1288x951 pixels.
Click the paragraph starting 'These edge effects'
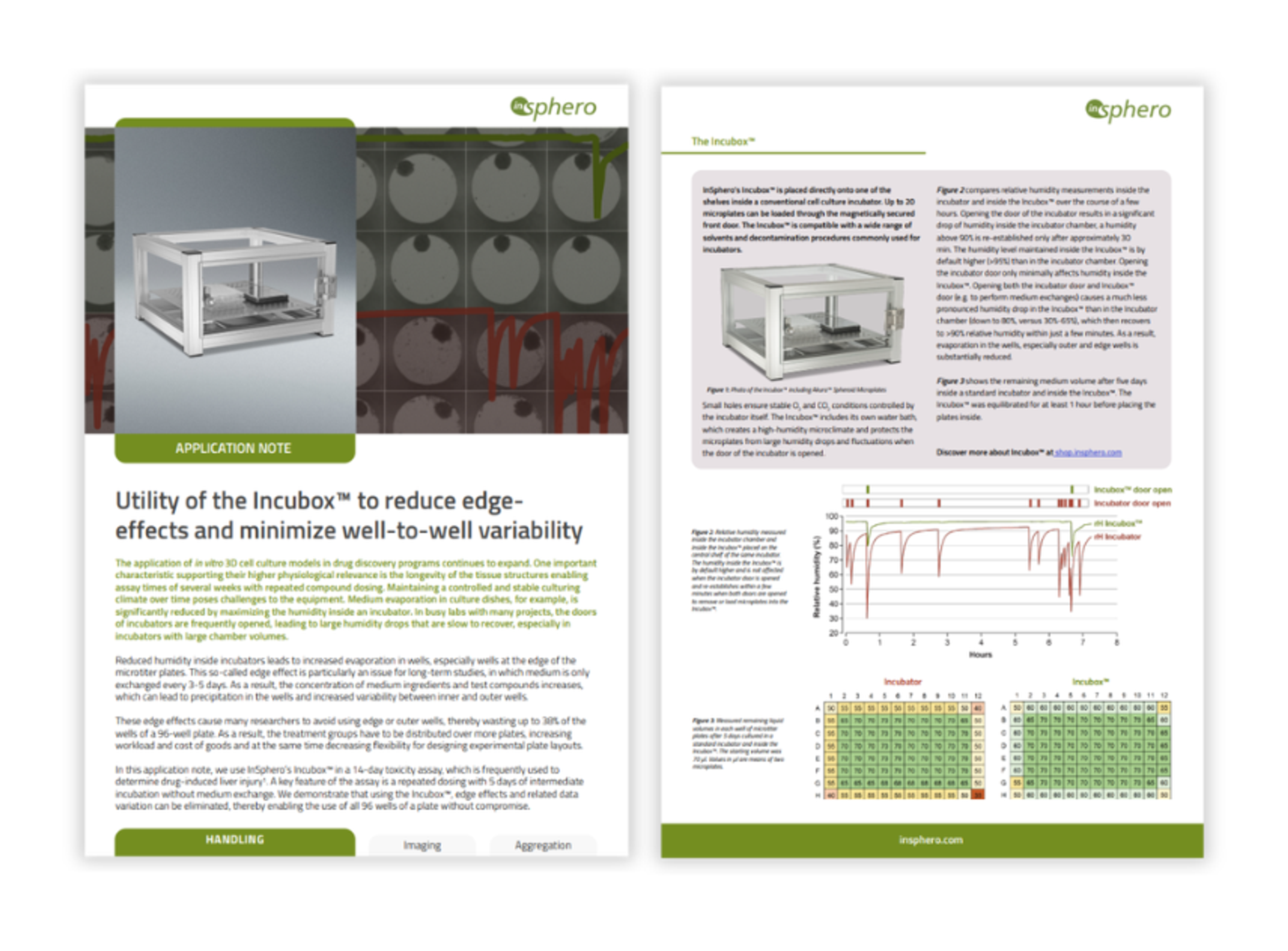point(351,733)
